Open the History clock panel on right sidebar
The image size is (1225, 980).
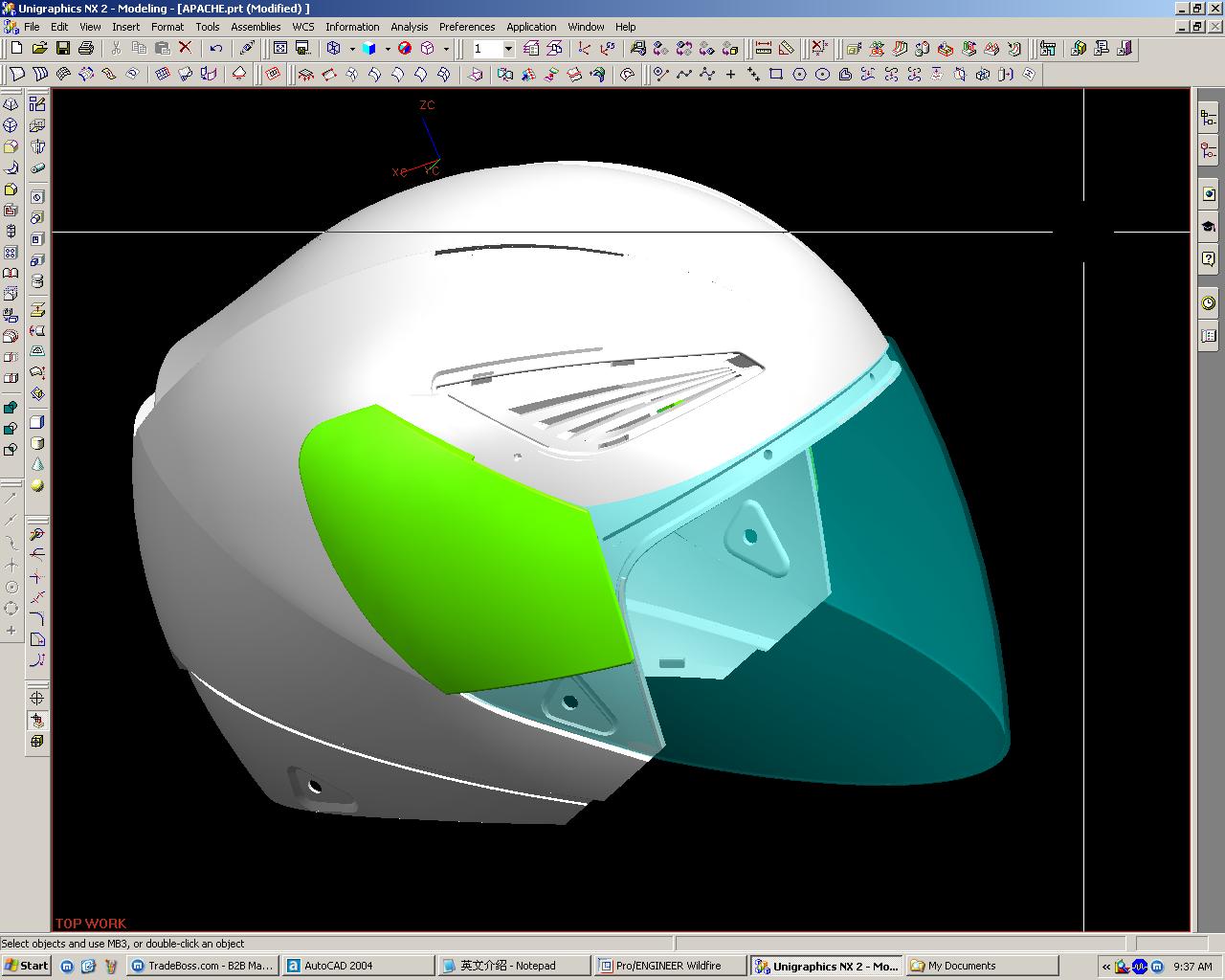[x=1209, y=303]
